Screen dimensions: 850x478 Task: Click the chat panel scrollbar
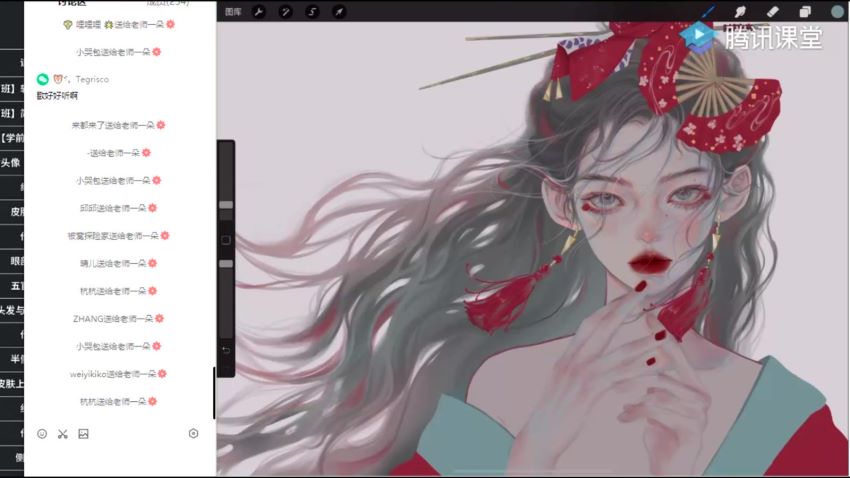(x=214, y=393)
